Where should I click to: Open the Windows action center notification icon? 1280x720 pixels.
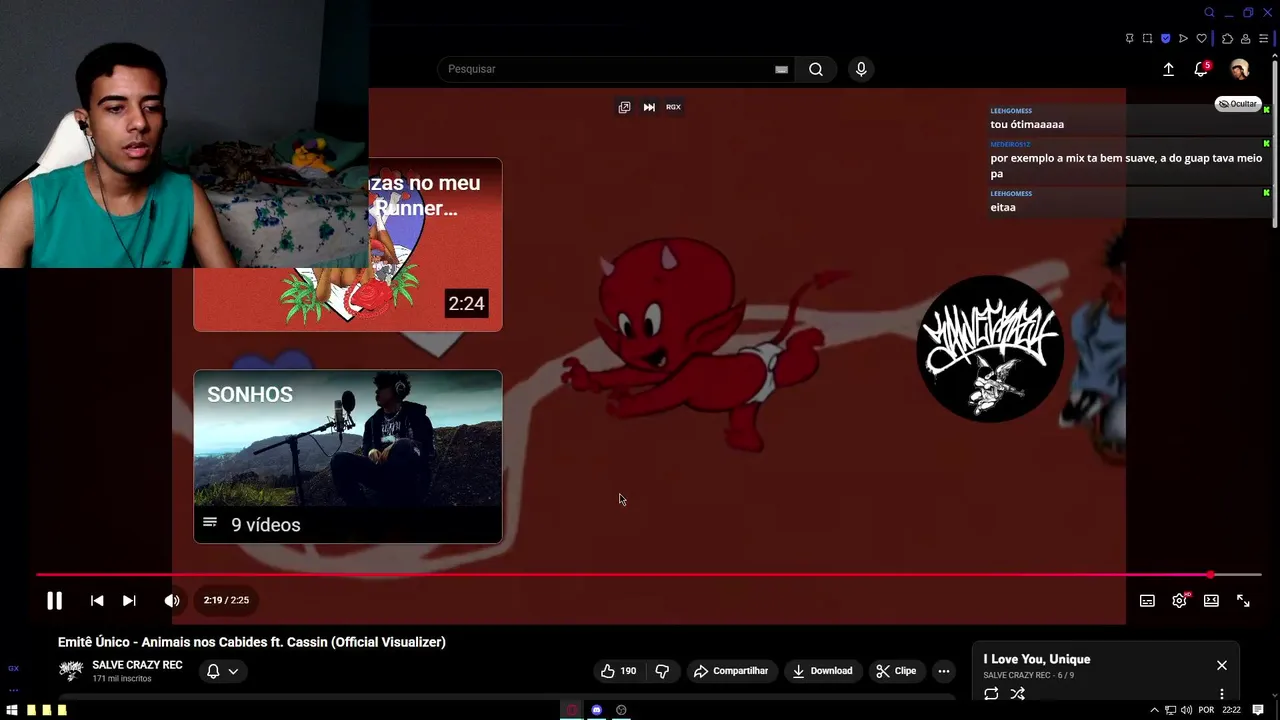1258,710
